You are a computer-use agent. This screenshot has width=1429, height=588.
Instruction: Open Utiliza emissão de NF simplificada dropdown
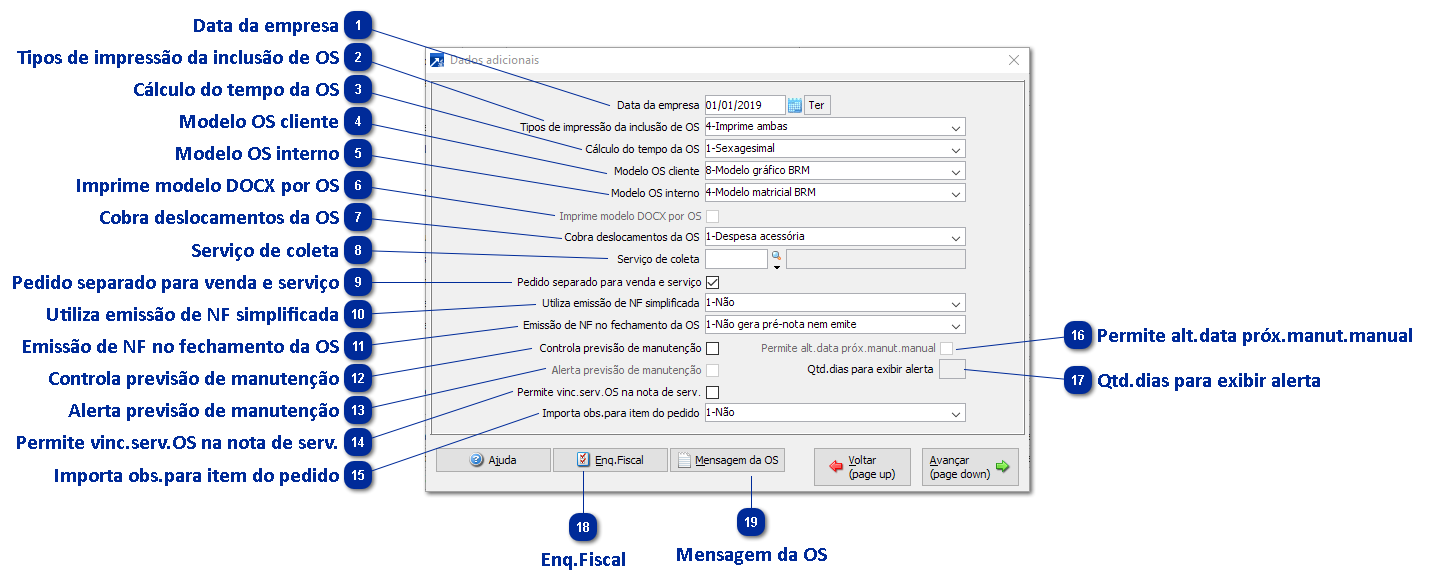point(835,303)
